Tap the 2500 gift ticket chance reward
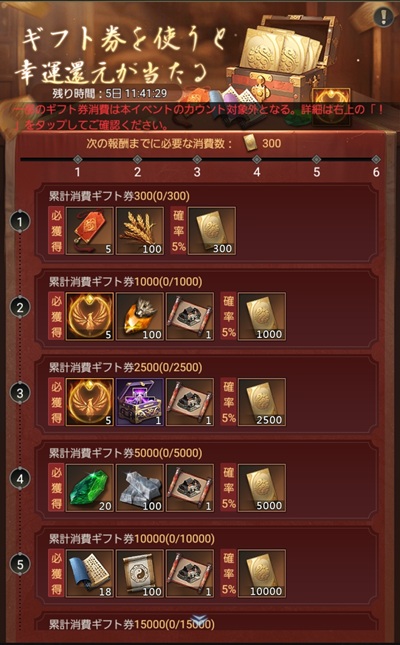This screenshot has height=645, width=400. point(262,402)
